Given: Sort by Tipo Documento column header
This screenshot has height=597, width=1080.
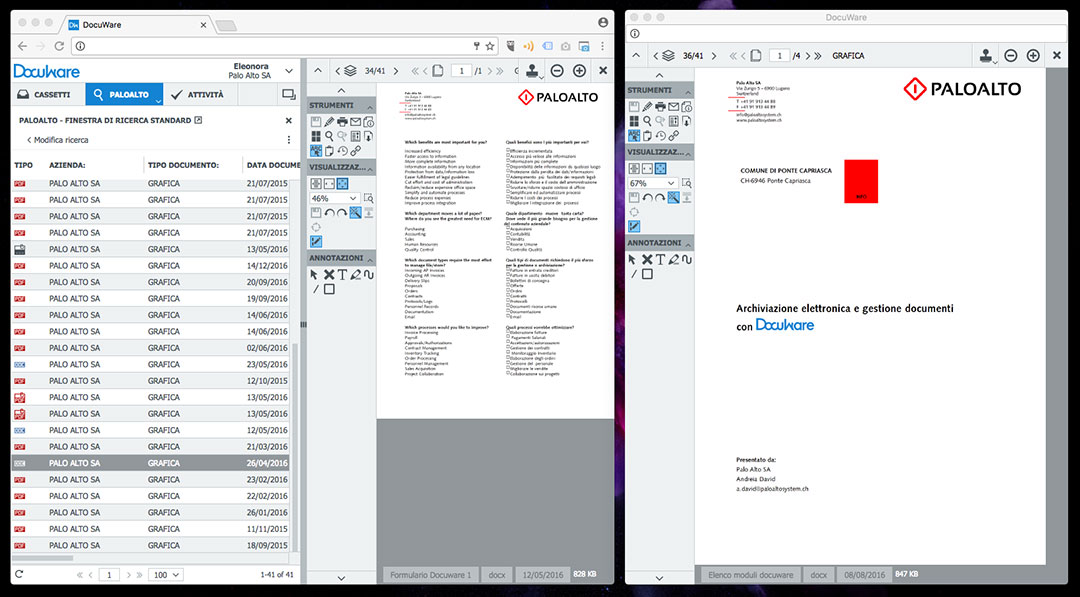Looking at the screenshot, I should tap(183, 165).
